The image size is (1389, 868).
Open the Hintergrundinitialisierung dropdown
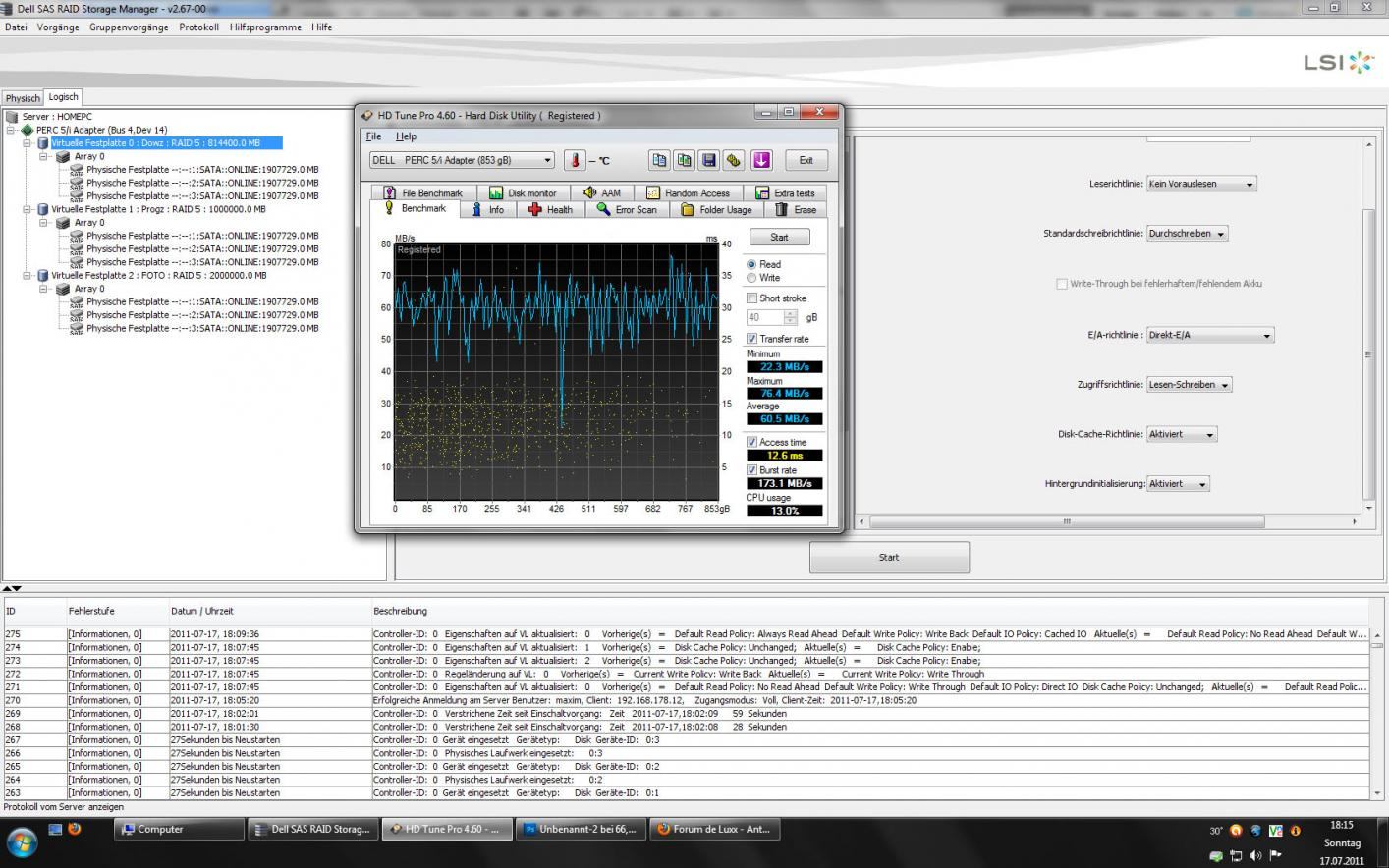(1178, 484)
